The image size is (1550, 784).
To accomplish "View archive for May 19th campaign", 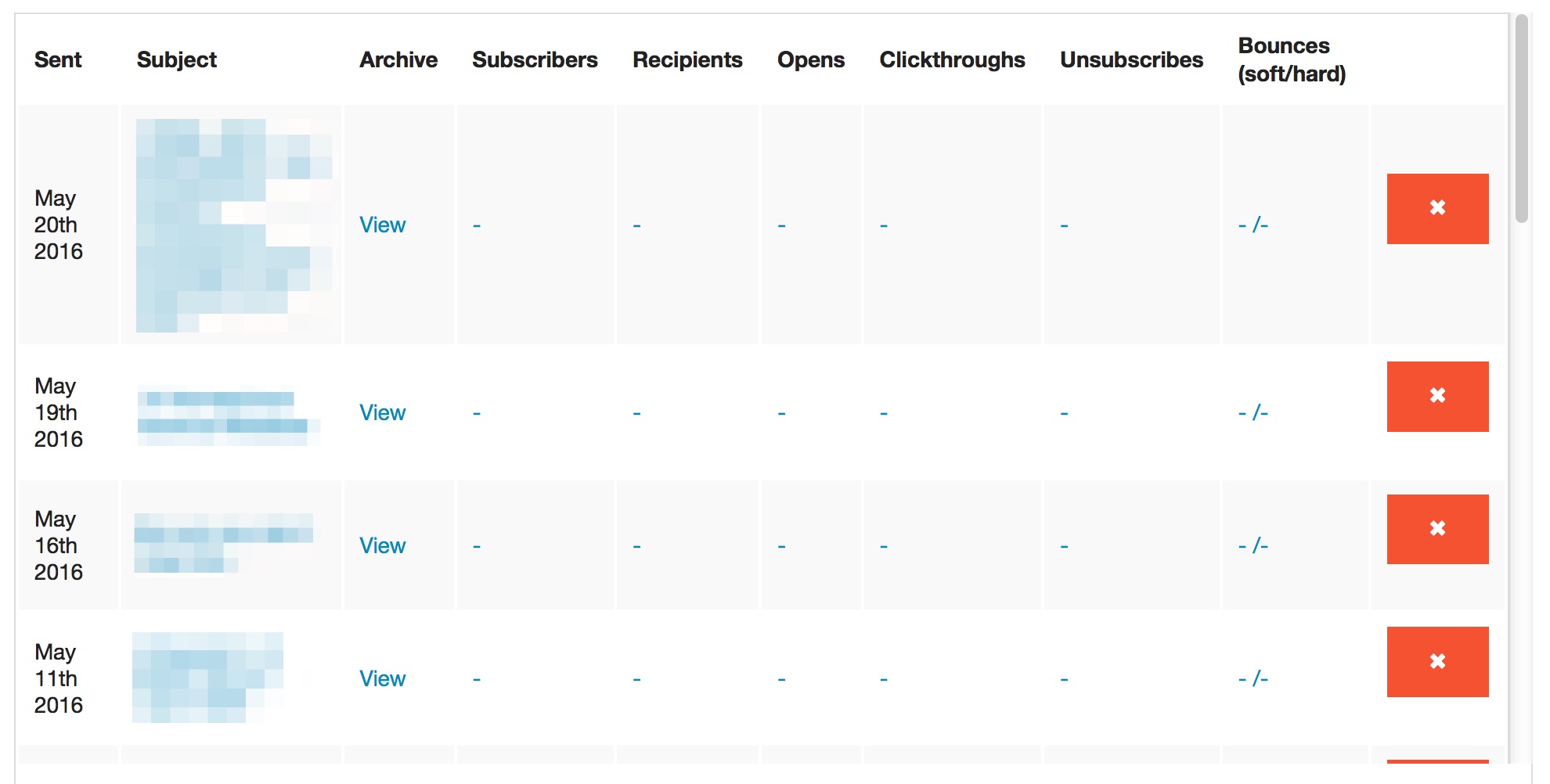I will pyautogui.click(x=382, y=413).
